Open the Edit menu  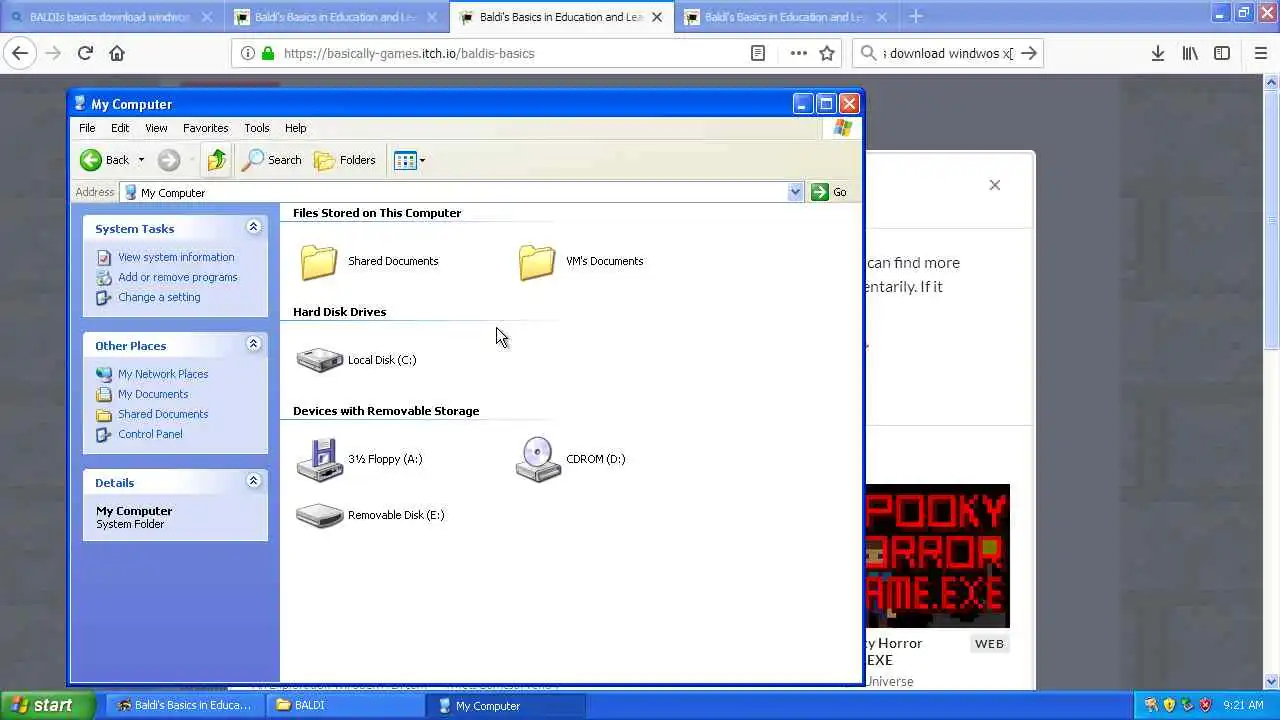(x=120, y=128)
